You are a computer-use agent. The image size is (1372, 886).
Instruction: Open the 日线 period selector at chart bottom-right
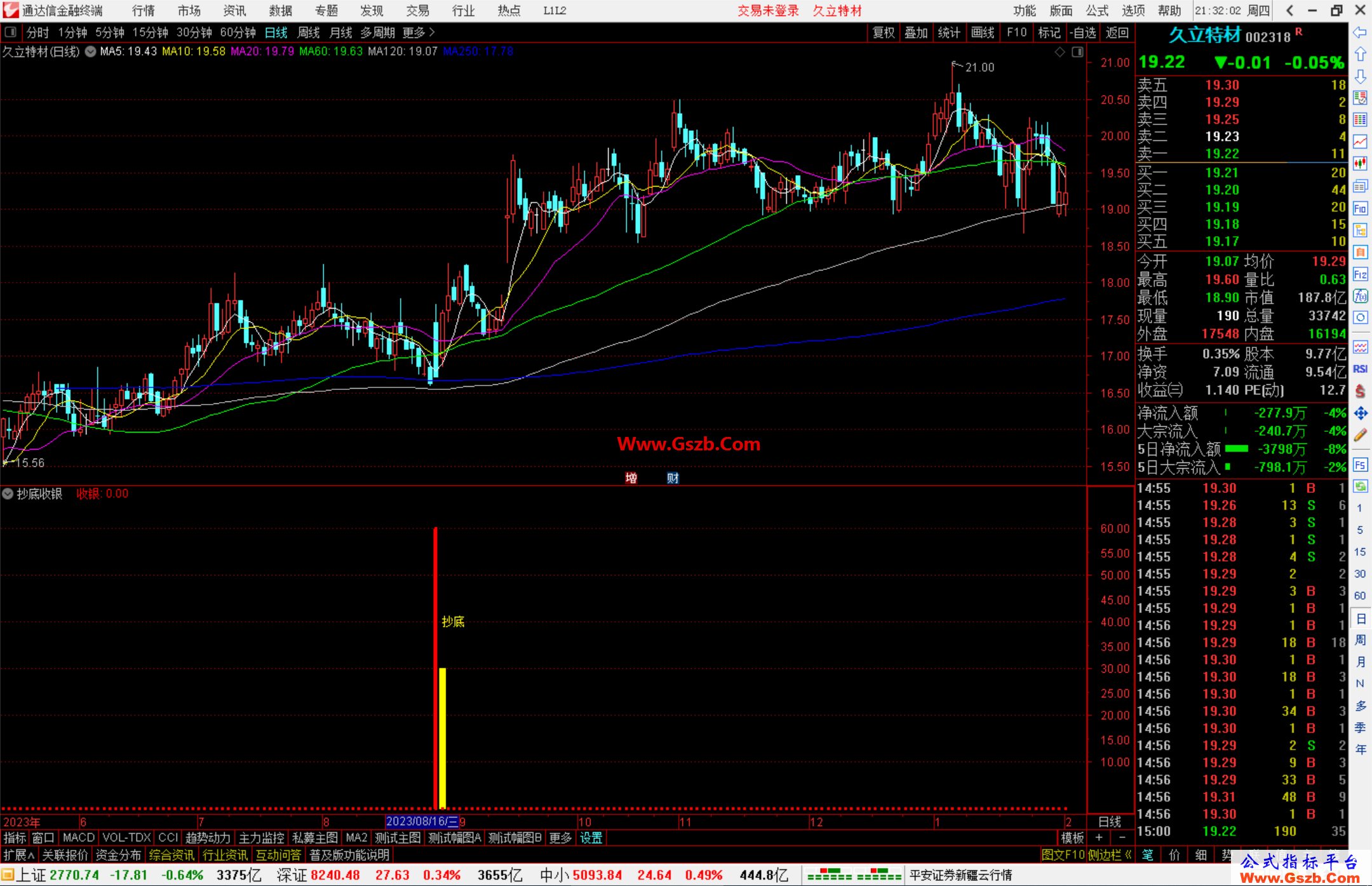pos(1110,822)
